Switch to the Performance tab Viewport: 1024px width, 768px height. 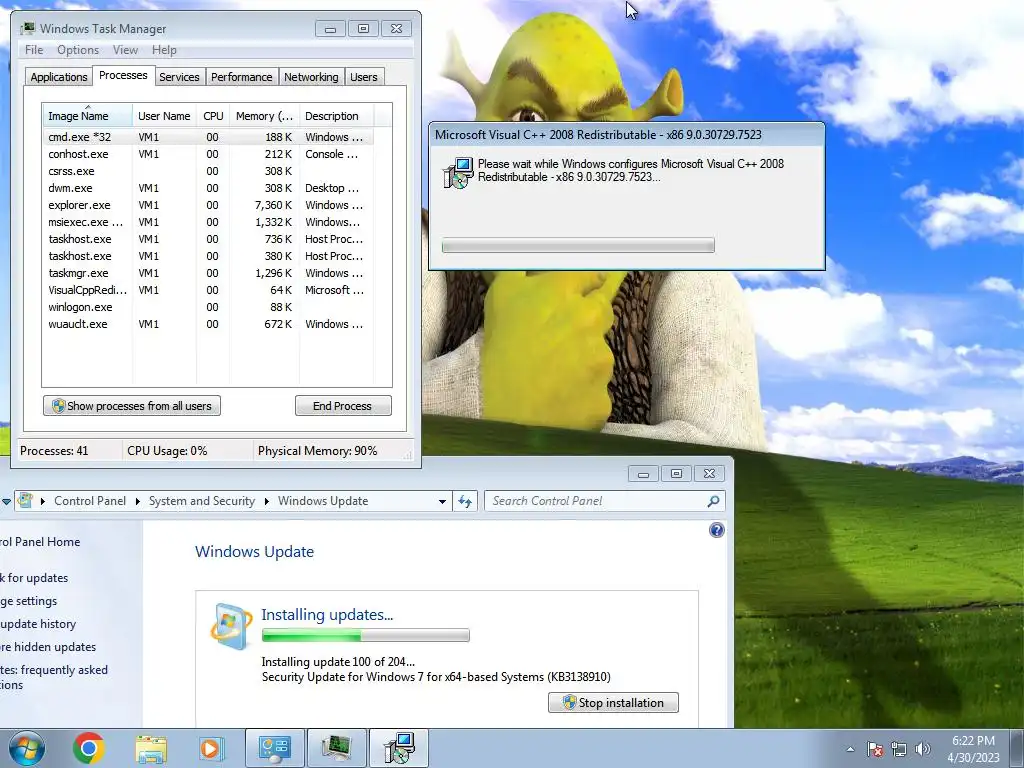tap(242, 77)
